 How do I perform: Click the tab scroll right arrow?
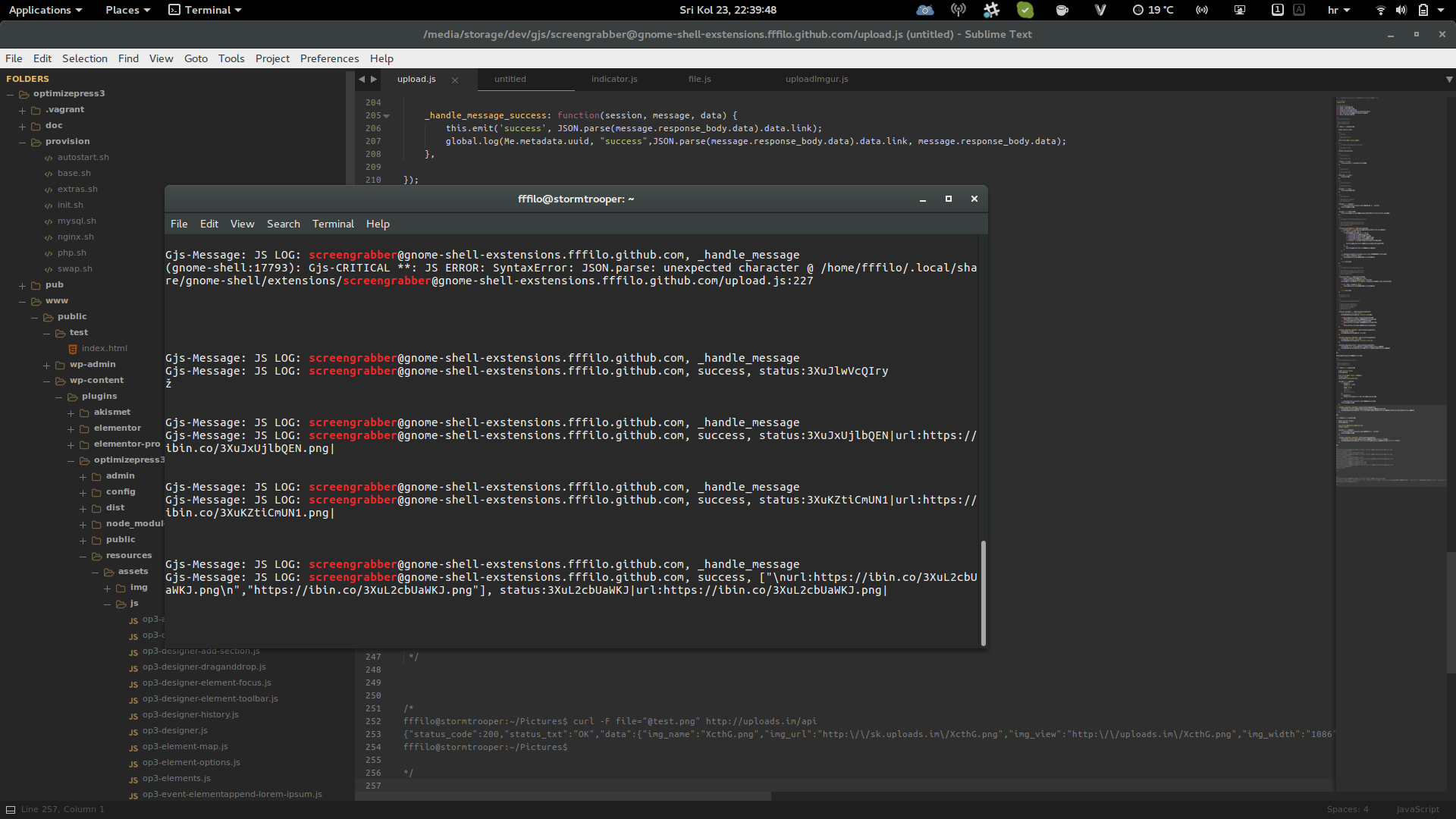[x=374, y=79]
